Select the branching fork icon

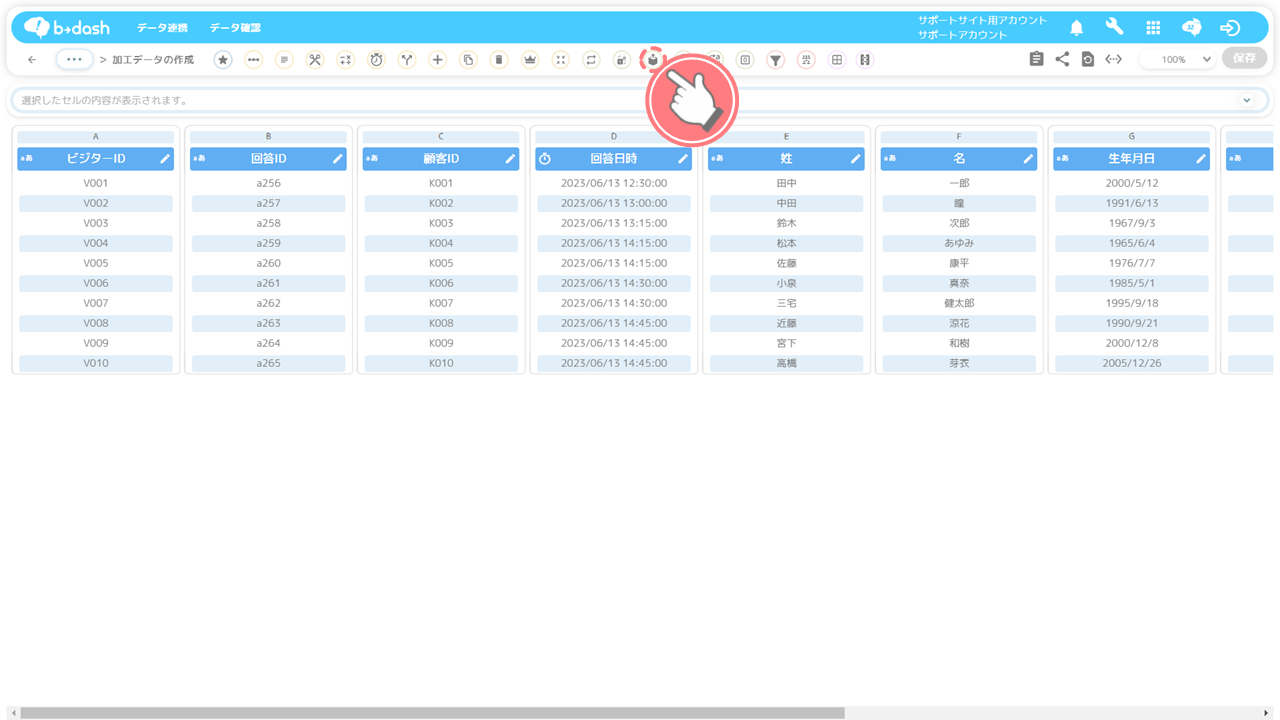click(x=407, y=60)
